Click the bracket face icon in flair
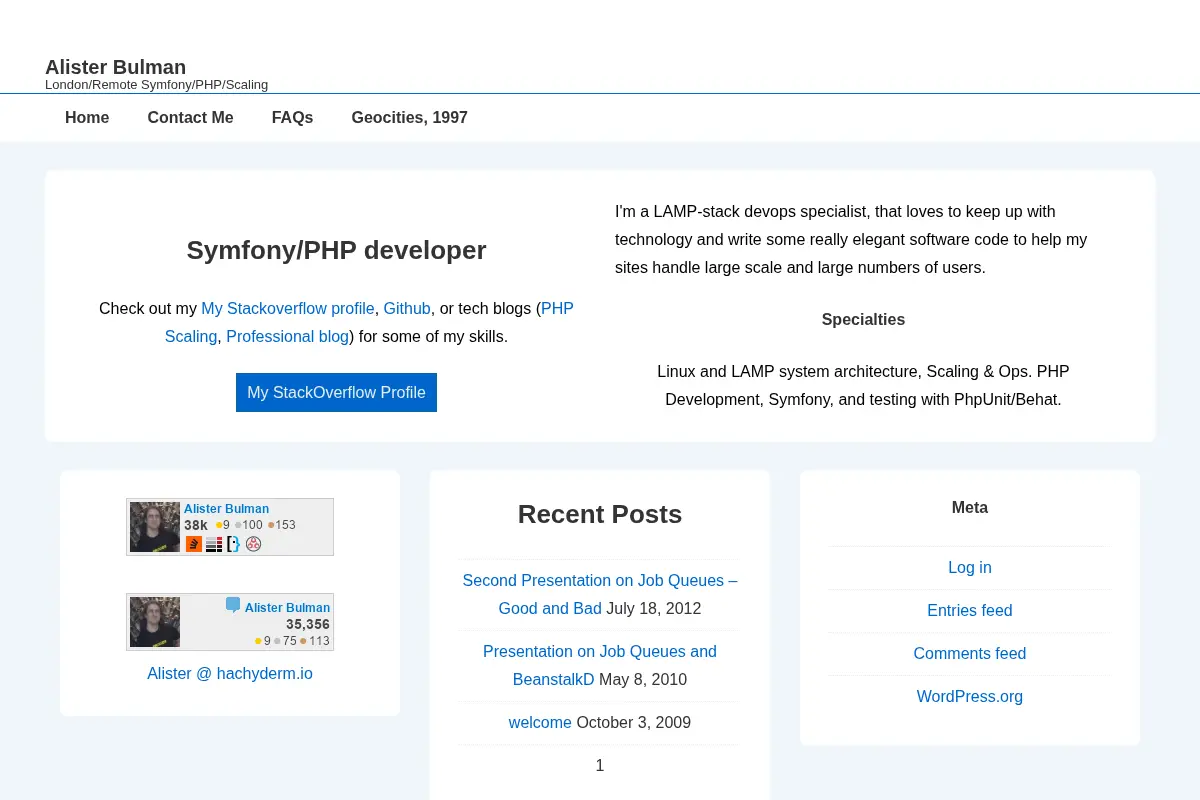Image resolution: width=1200 pixels, height=800 pixels. tap(233, 544)
